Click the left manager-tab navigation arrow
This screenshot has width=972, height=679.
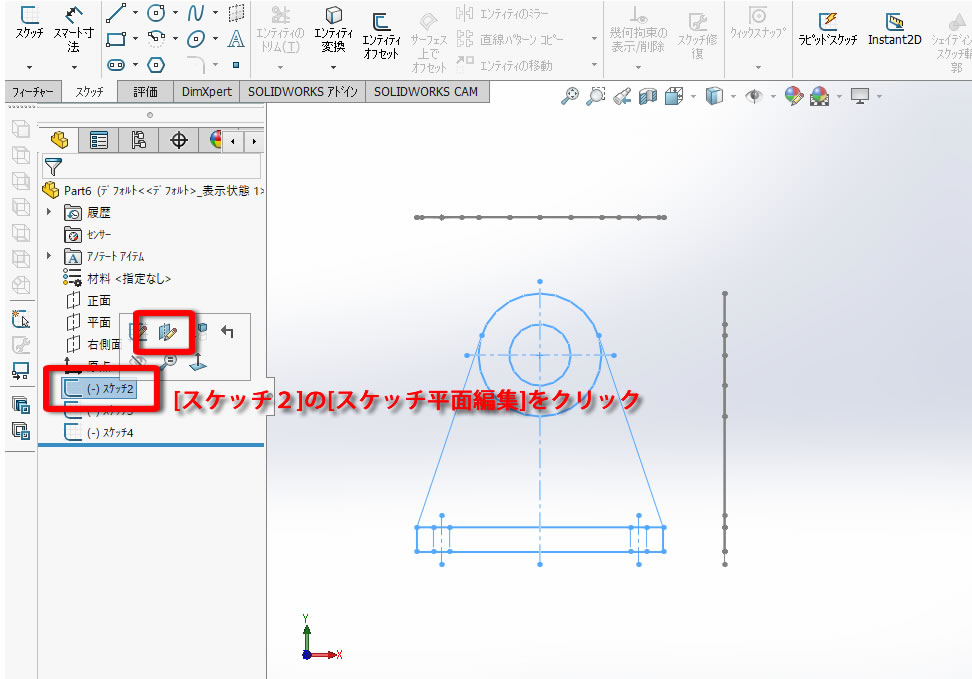coord(232,141)
